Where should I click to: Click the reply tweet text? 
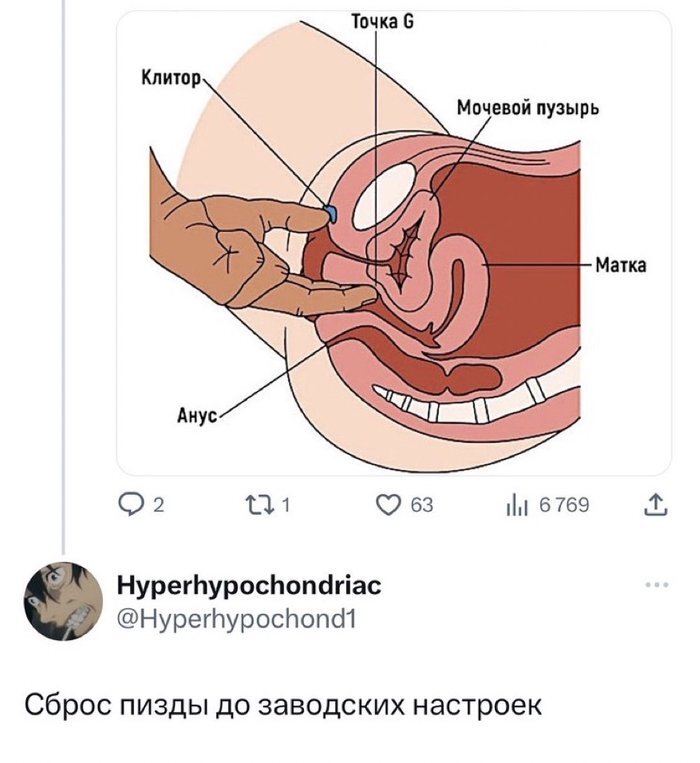click(283, 704)
